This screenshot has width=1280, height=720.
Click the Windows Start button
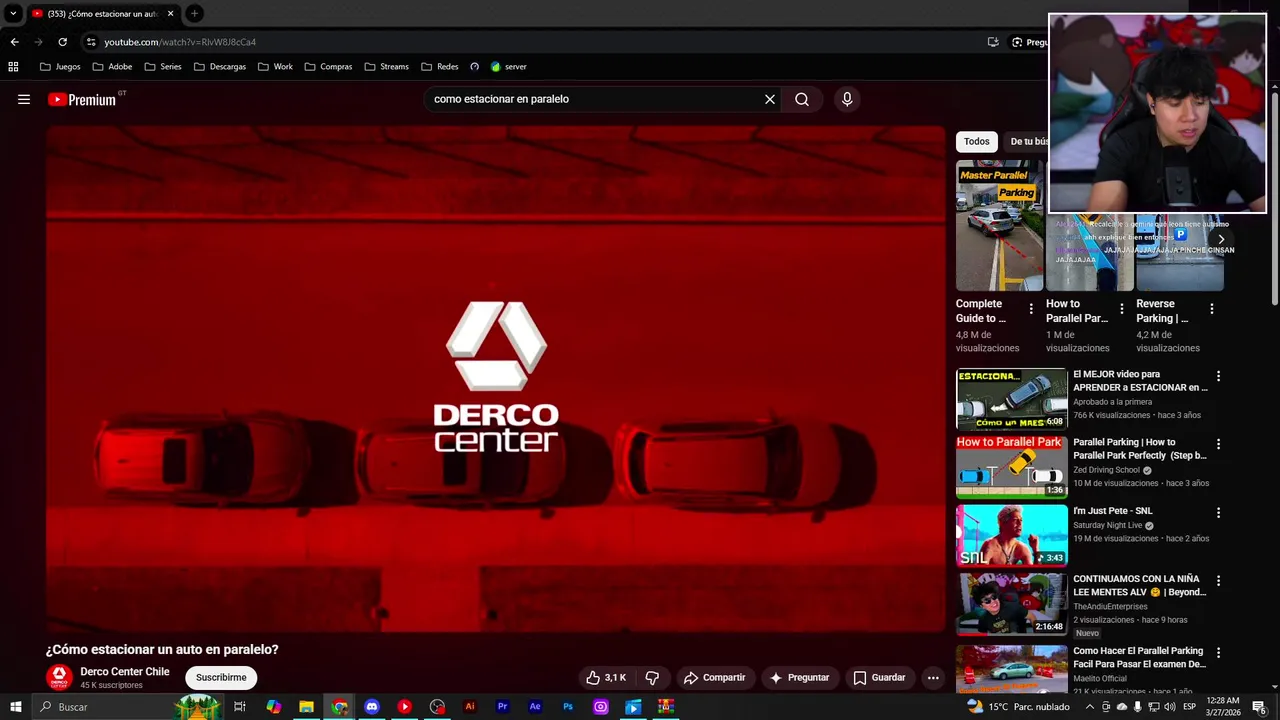[15, 707]
